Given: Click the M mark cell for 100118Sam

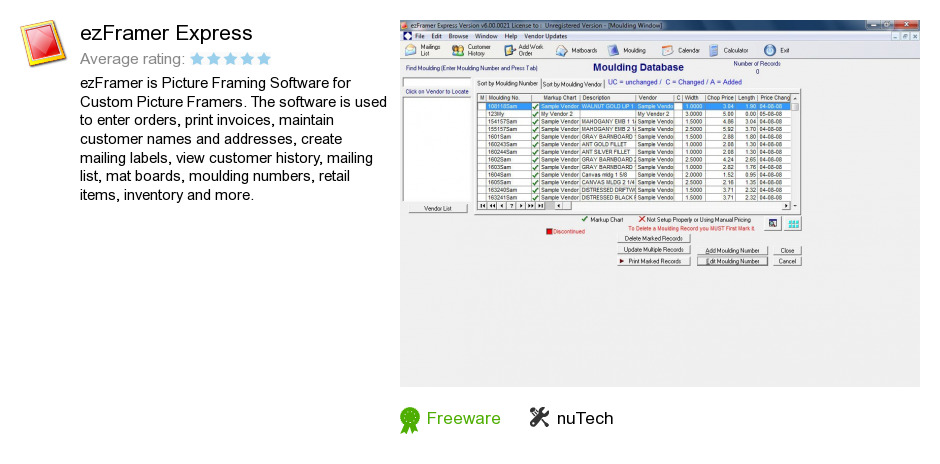Looking at the screenshot, I should [x=482, y=106].
